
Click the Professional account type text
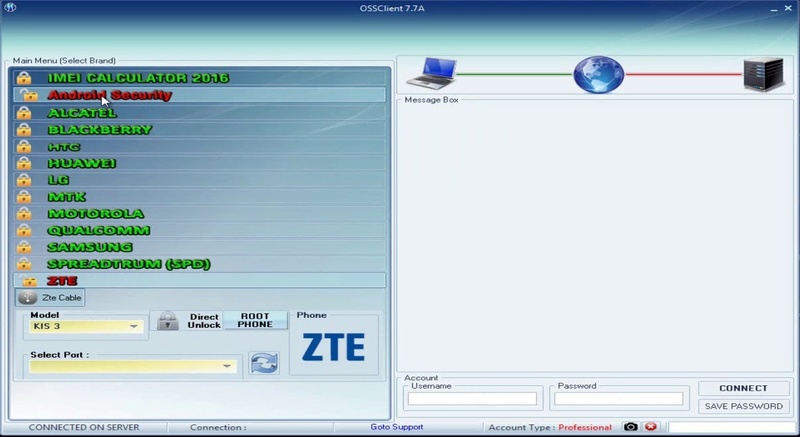click(585, 427)
